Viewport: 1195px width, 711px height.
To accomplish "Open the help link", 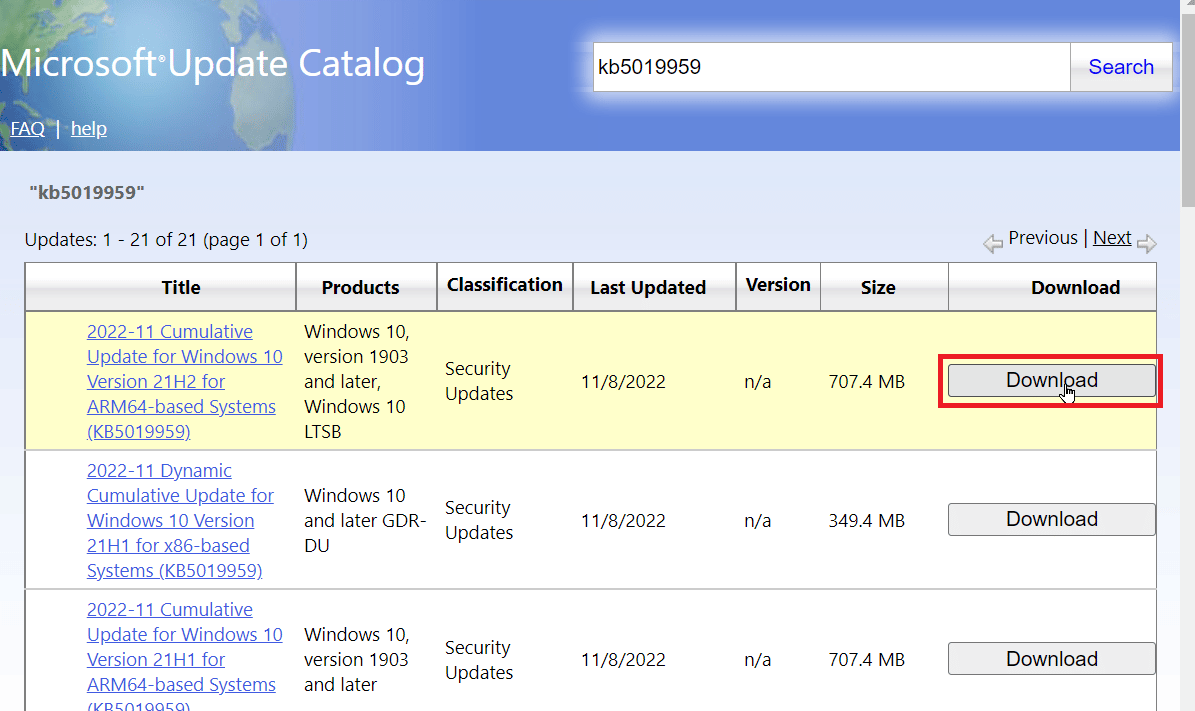I will coord(88,129).
